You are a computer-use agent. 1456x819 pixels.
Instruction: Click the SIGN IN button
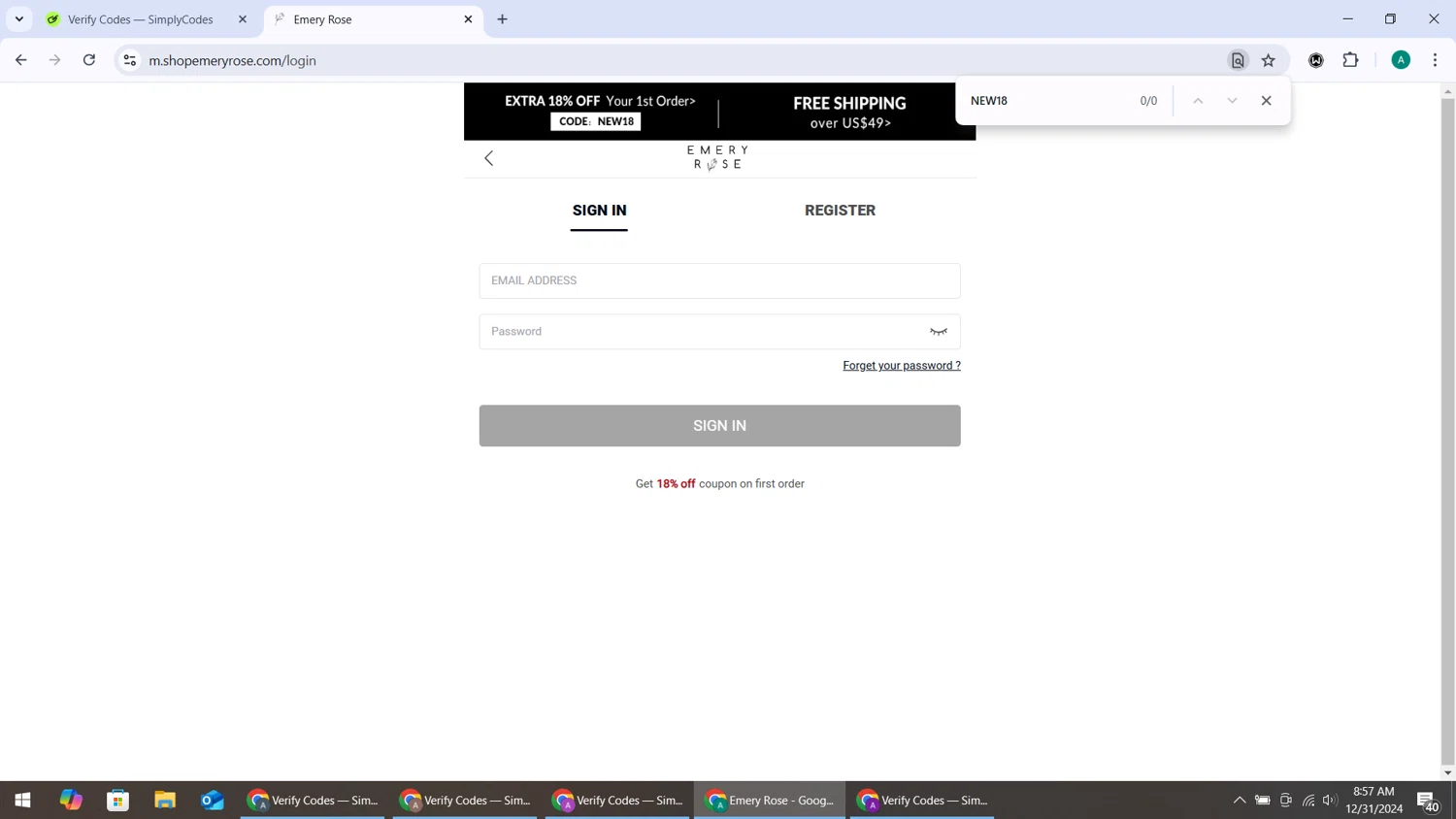[x=719, y=426]
